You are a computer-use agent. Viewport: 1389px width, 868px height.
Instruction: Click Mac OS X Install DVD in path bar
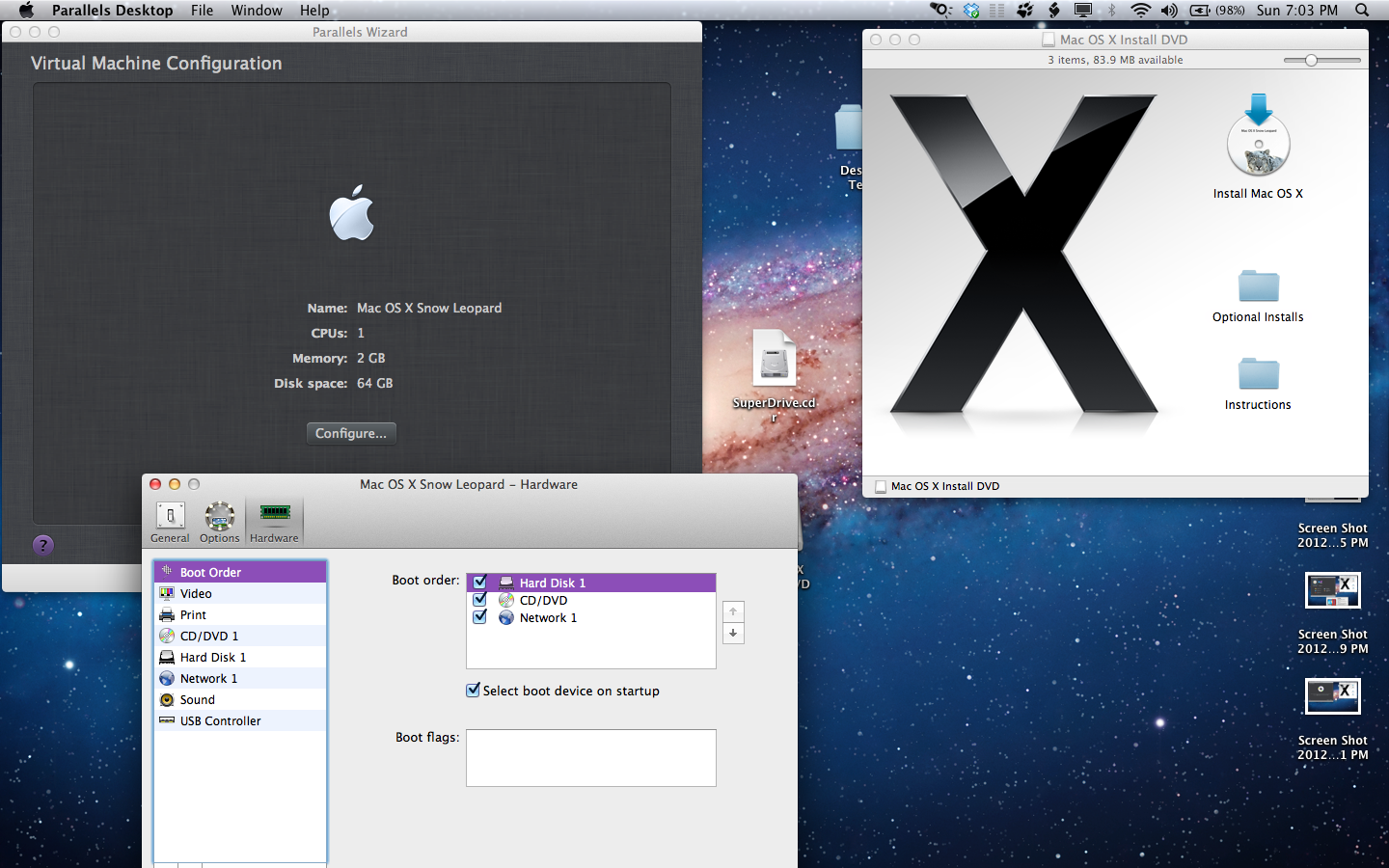pyautogui.click(x=937, y=486)
